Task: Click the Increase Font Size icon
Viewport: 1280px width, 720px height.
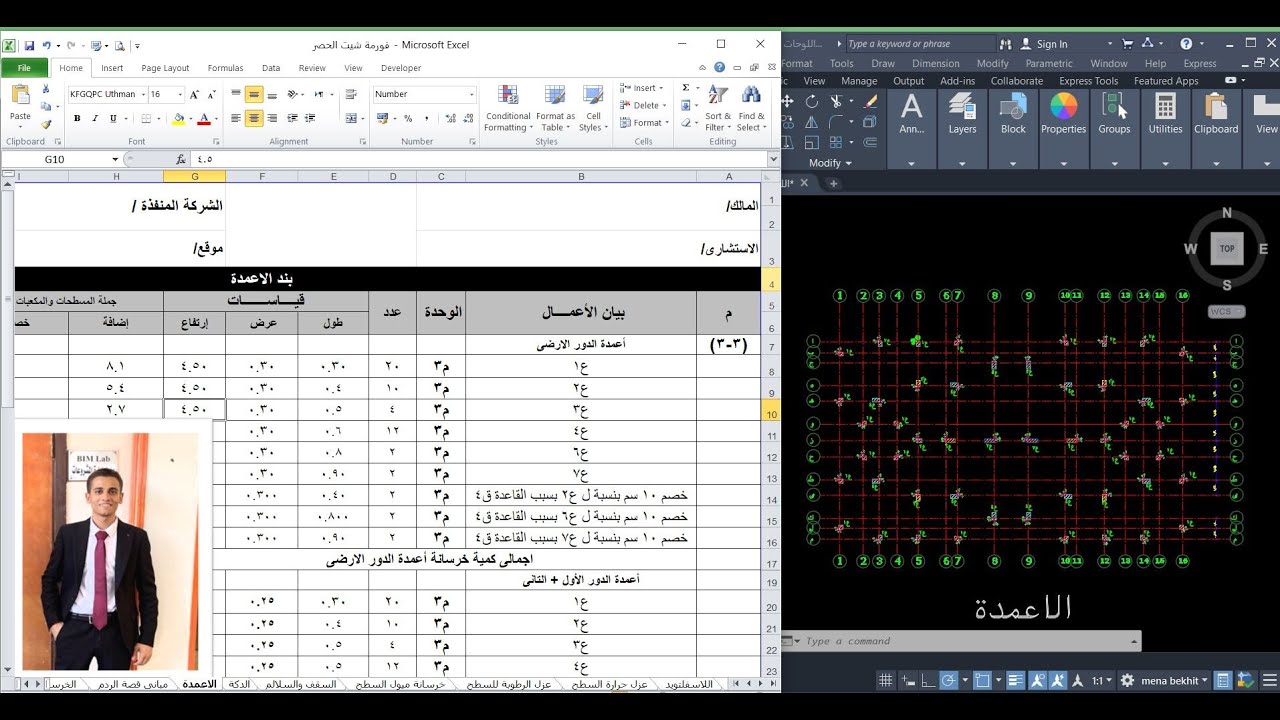Action: [195, 94]
